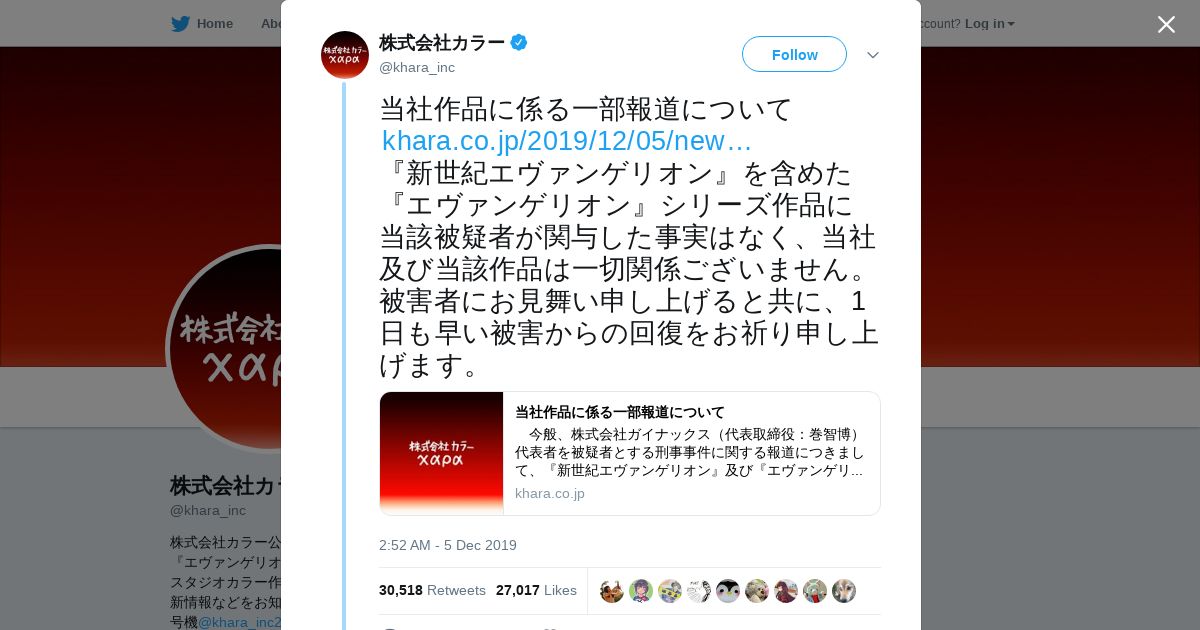This screenshot has height=630, width=1200.
Task: Select the manga sketch liker avatar
Action: click(x=699, y=591)
